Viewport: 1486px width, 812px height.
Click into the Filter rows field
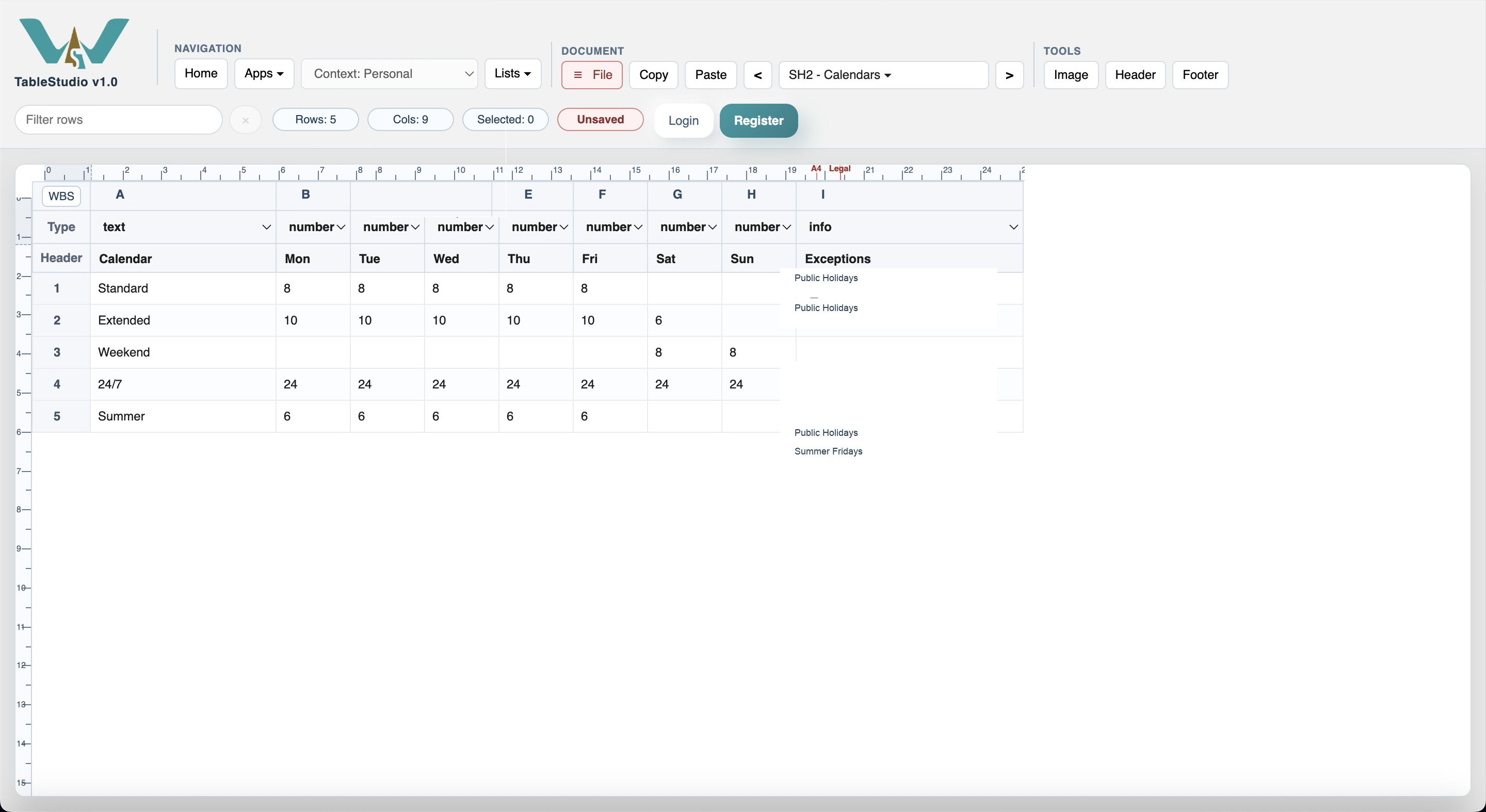(118, 119)
